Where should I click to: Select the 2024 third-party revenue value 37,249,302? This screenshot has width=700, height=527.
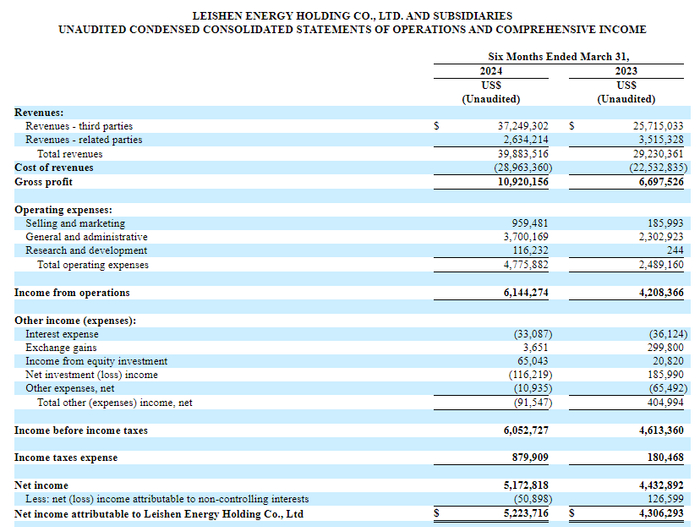pos(523,126)
